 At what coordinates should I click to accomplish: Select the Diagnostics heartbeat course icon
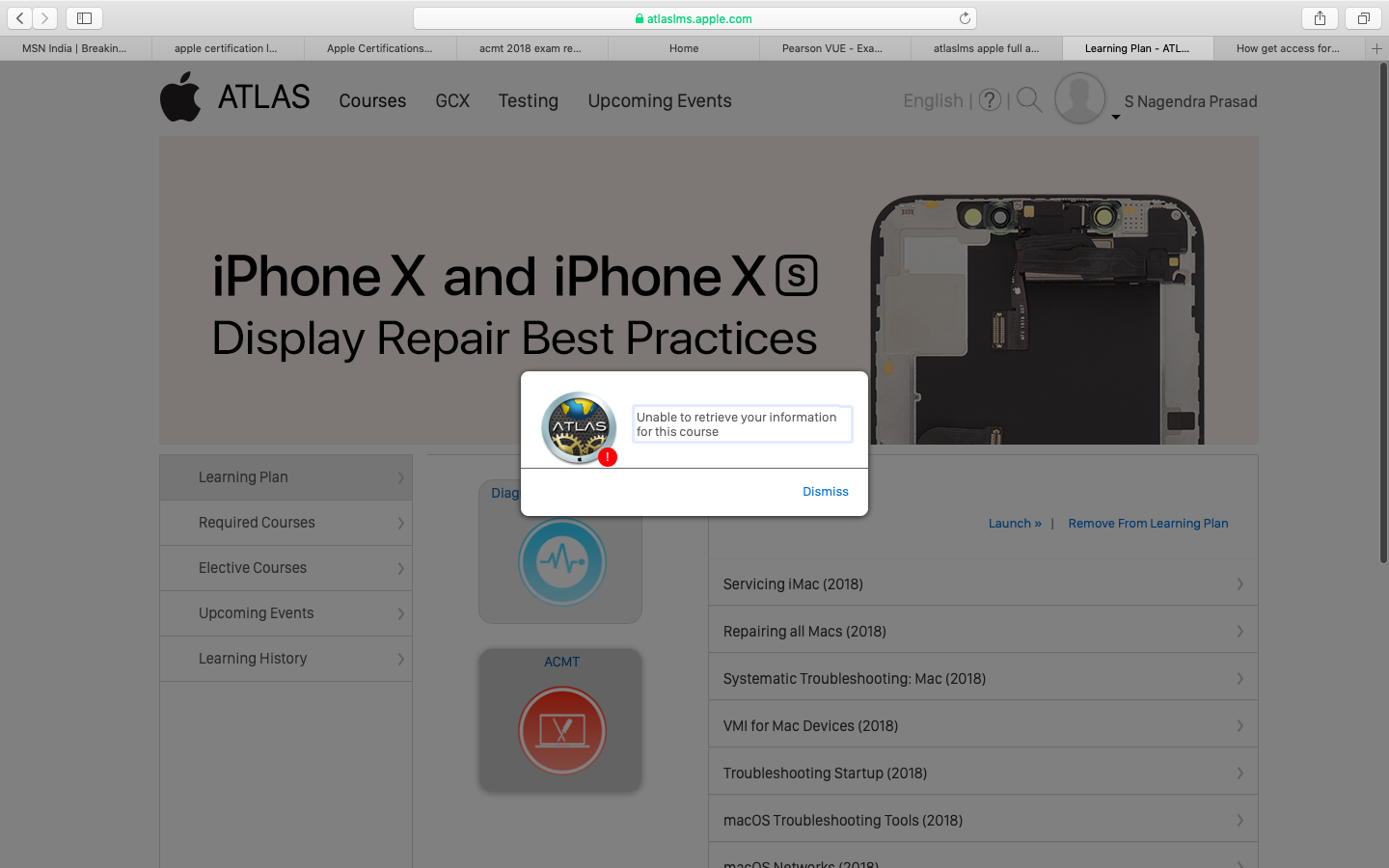[x=562, y=562]
